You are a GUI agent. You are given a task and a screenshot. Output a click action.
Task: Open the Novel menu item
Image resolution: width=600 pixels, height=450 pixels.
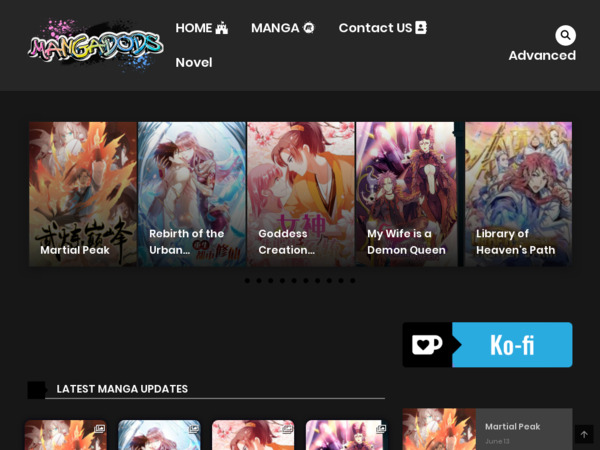194,62
